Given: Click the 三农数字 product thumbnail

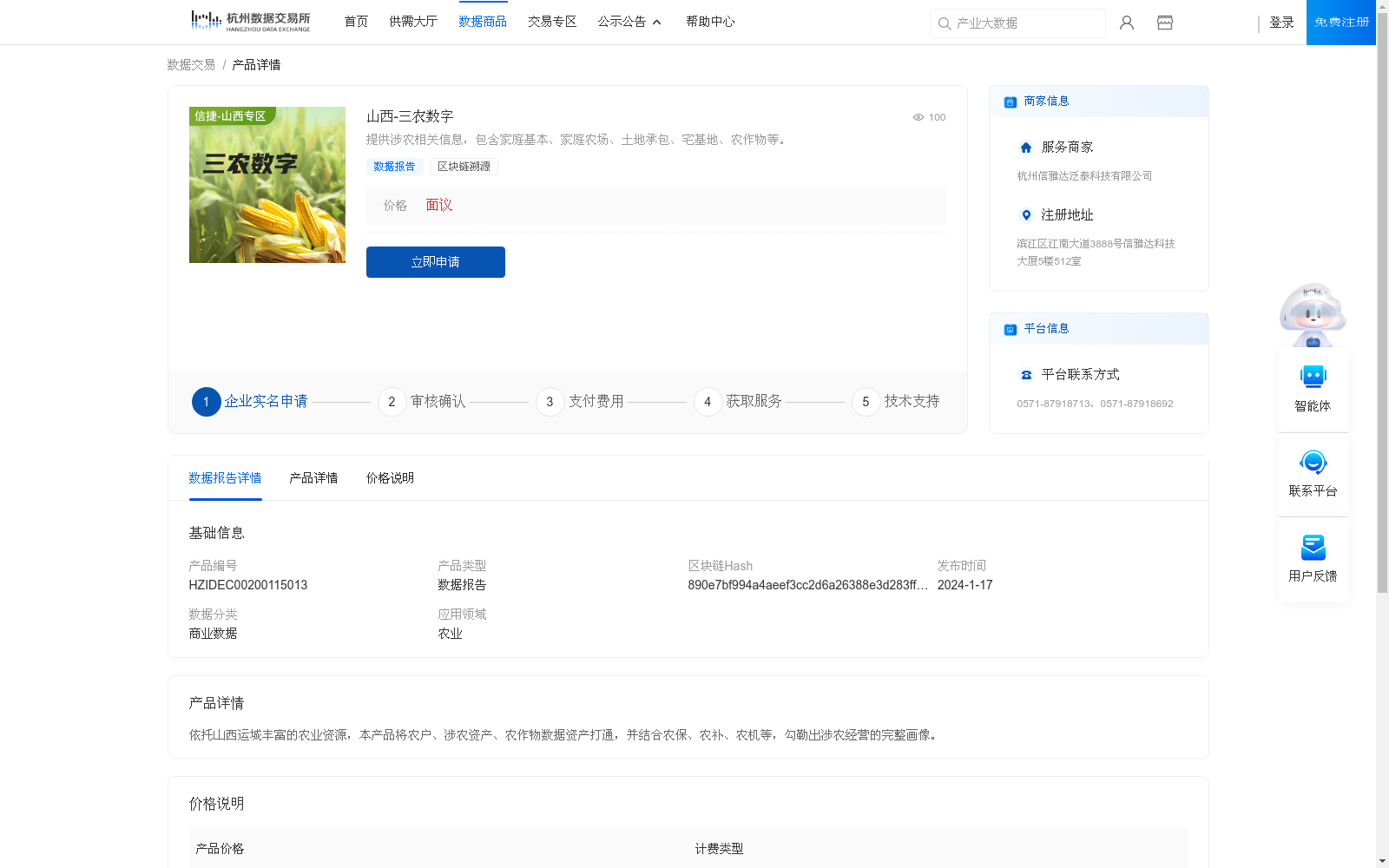Looking at the screenshot, I should pos(267,185).
